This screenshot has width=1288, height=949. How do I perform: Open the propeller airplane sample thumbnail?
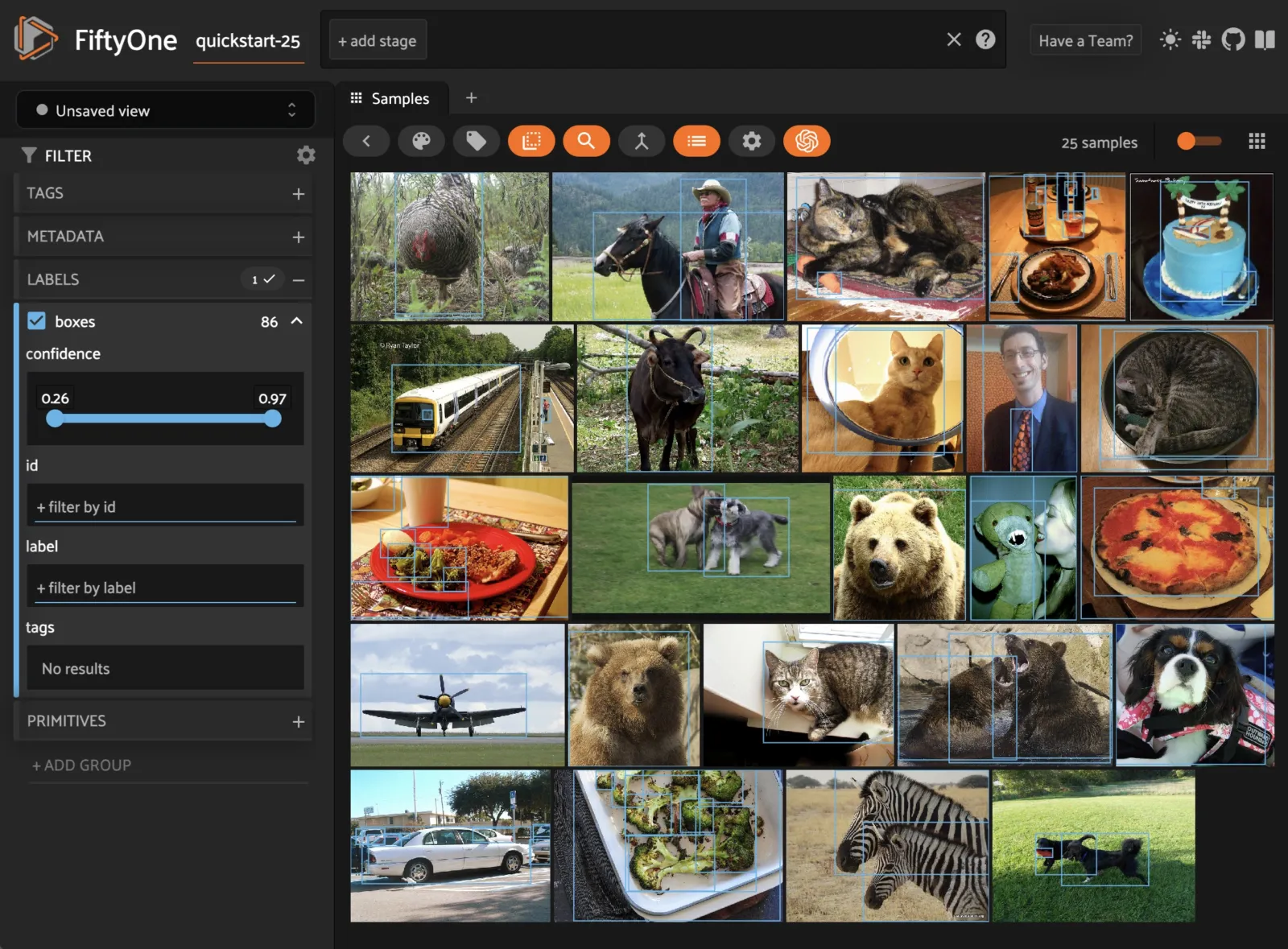click(457, 695)
